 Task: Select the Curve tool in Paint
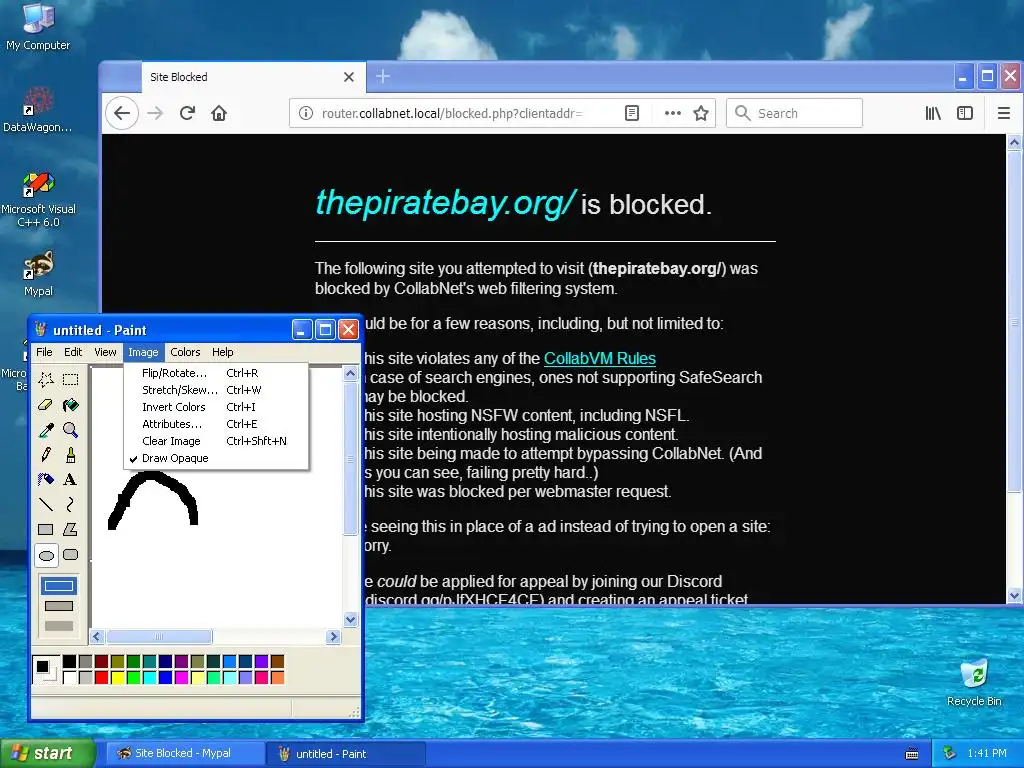pyautogui.click(x=71, y=504)
